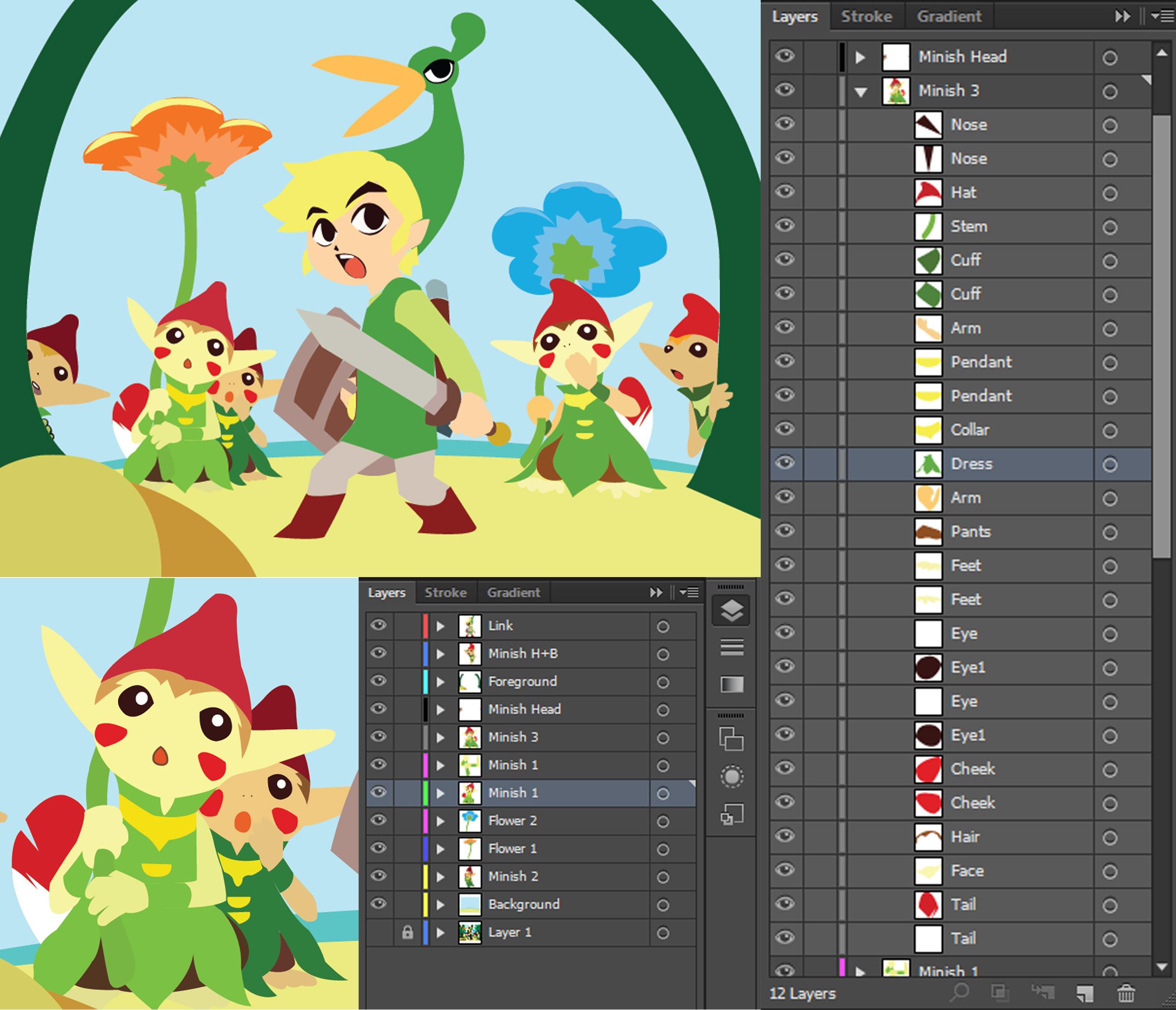Image resolution: width=1176 pixels, height=1010 pixels.
Task: Select Layers tab in panel listing Link
Action: [387, 592]
